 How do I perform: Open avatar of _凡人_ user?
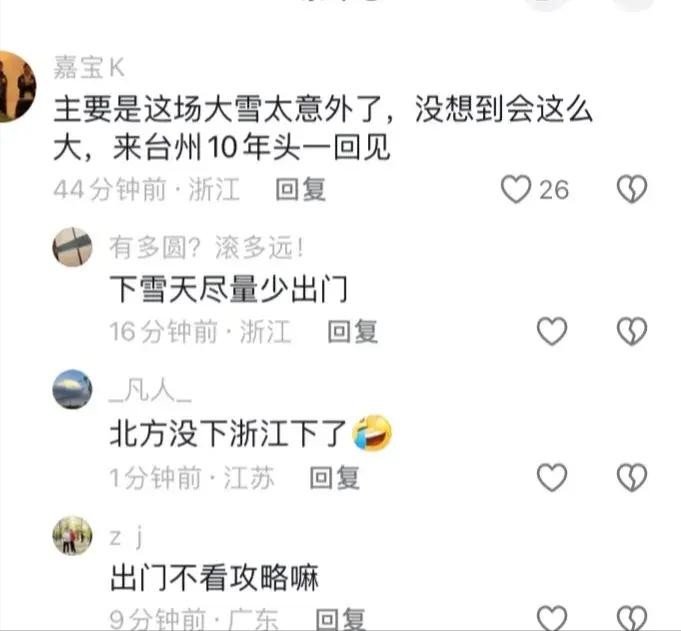(x=72, y=389)
